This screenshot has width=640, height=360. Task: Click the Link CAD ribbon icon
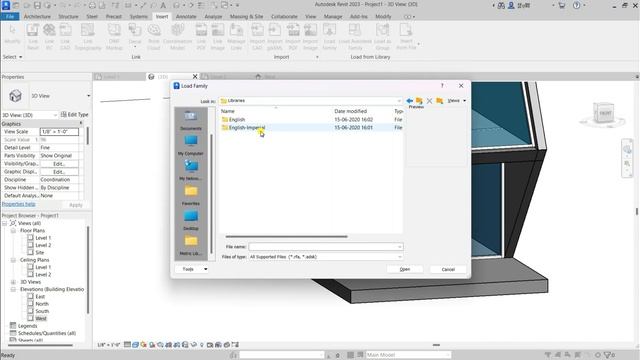click(65, 37)
